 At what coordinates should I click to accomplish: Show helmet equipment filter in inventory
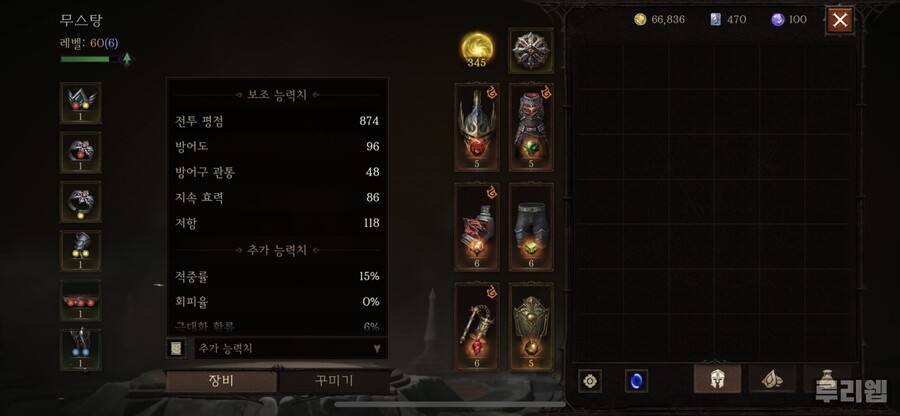tap(716, 379)
